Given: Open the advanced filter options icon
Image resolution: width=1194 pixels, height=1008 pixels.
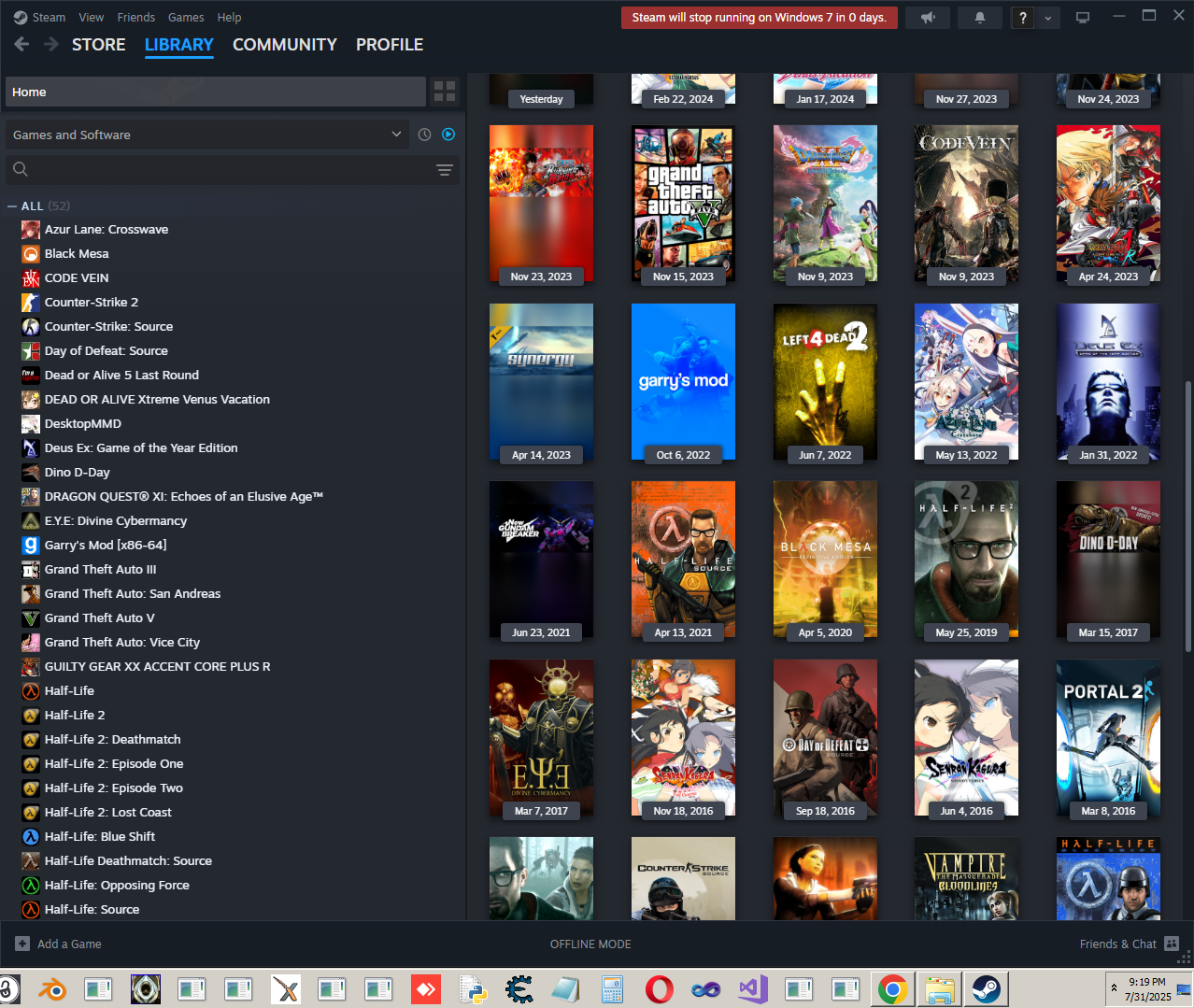Looking at the screenshot, I should point(445,169).
